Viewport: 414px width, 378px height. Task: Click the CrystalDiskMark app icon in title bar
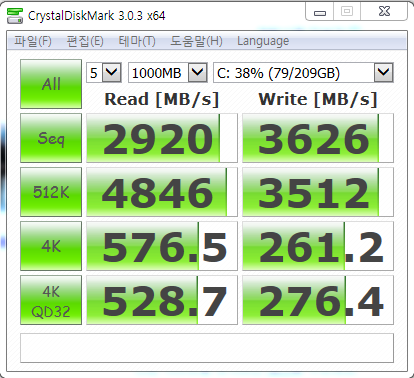[15, 16]
